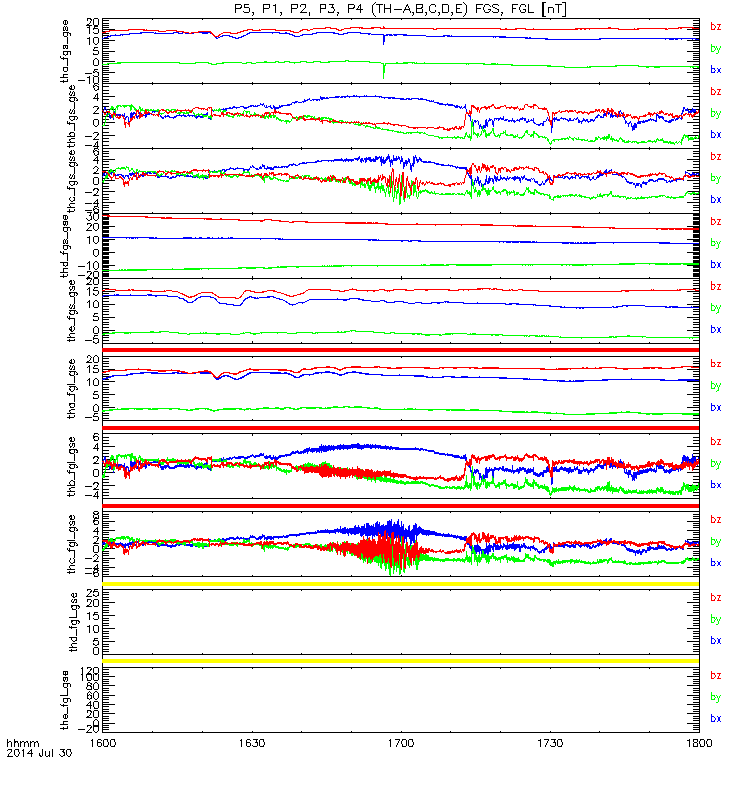Click the red bz legend of tha_fgs_gse panel

pyautogui.click(x=716, y=27)
